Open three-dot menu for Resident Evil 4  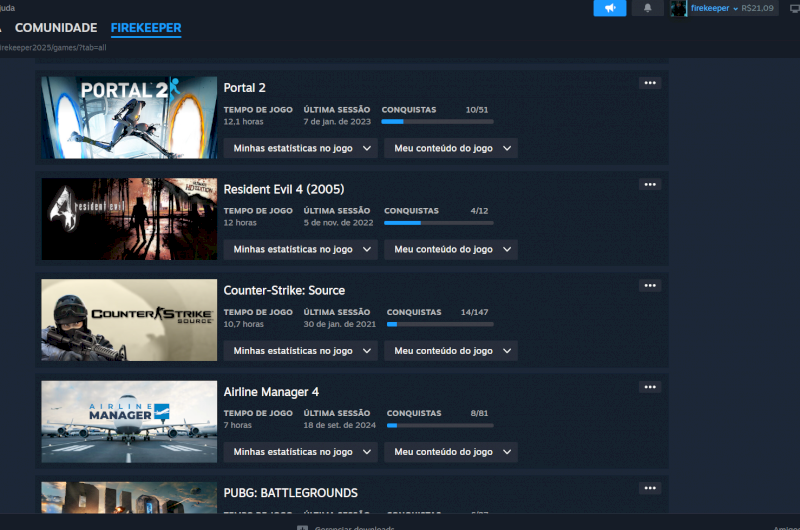650,184
